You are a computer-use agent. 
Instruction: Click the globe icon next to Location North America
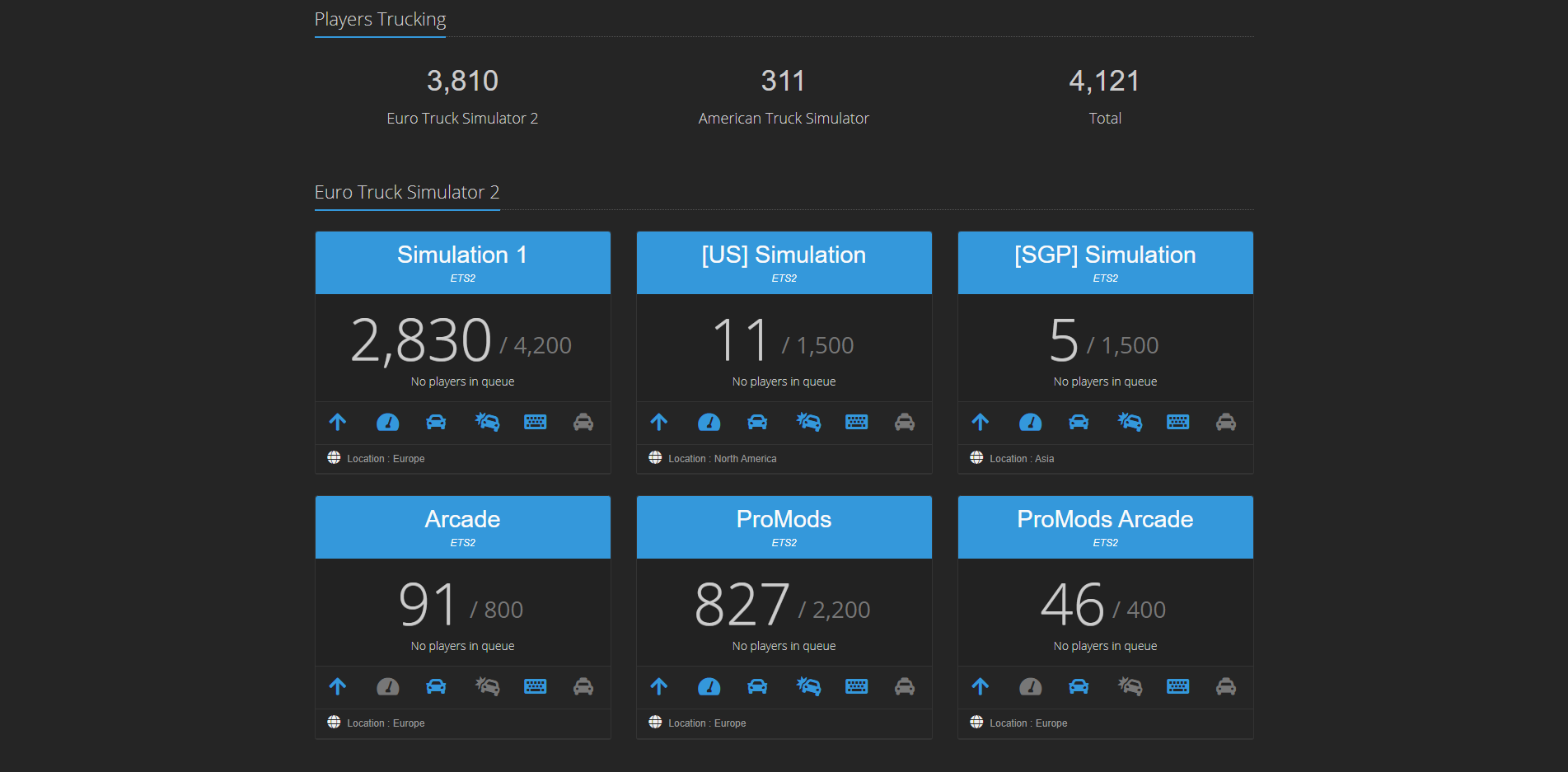[x=655, y=457]
